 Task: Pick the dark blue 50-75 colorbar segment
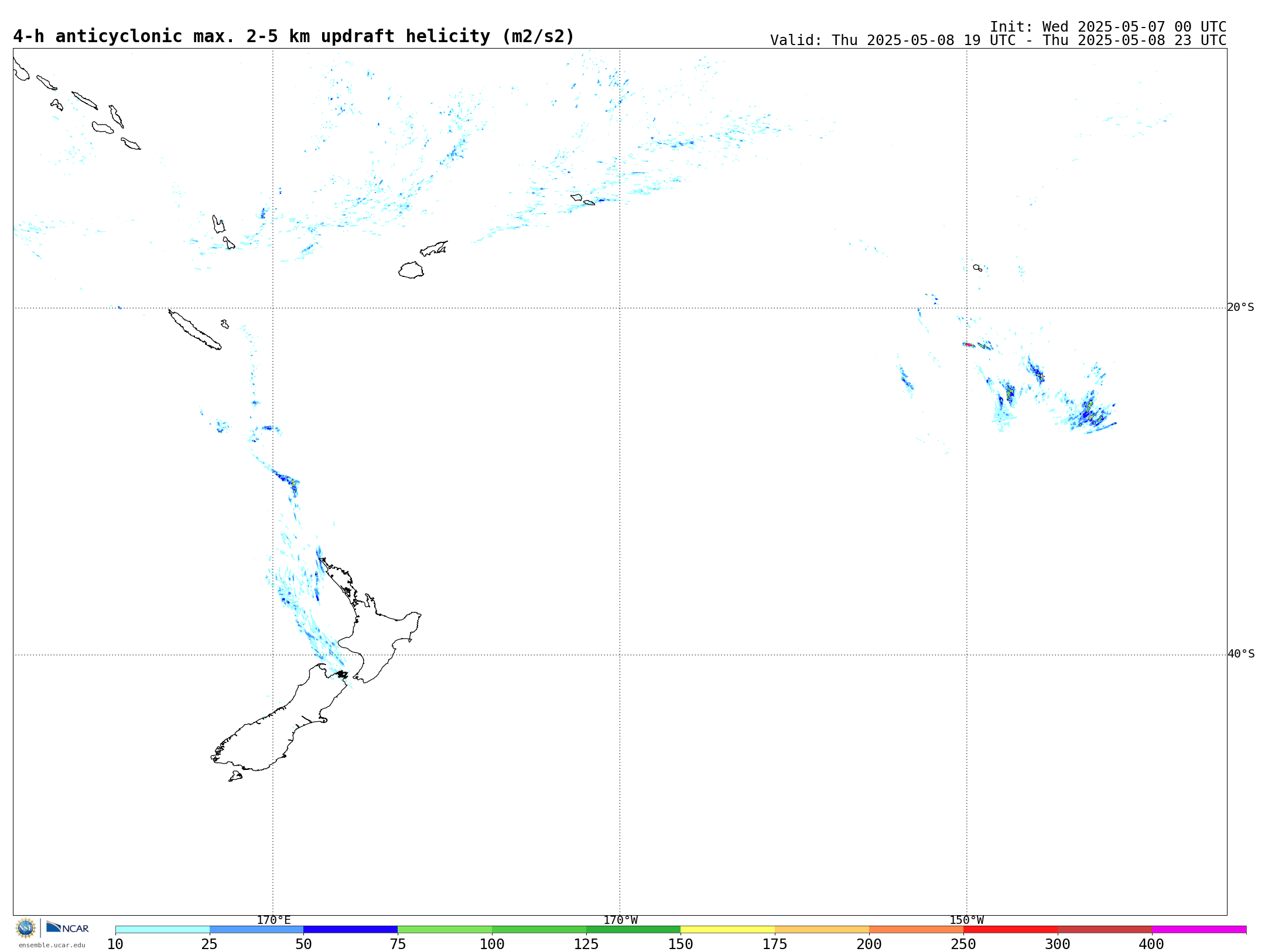pos(350,930)
